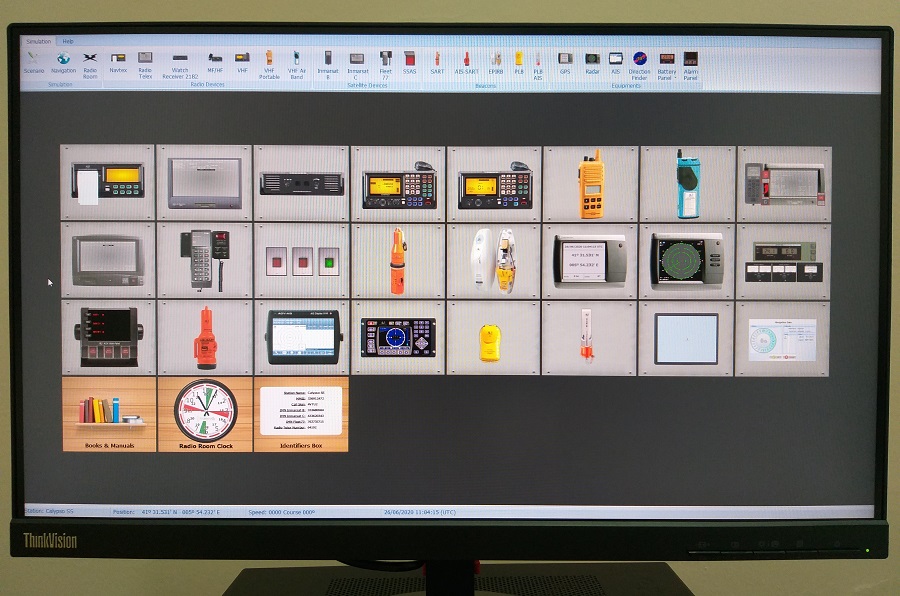Open the SSAS device icon

410,60
